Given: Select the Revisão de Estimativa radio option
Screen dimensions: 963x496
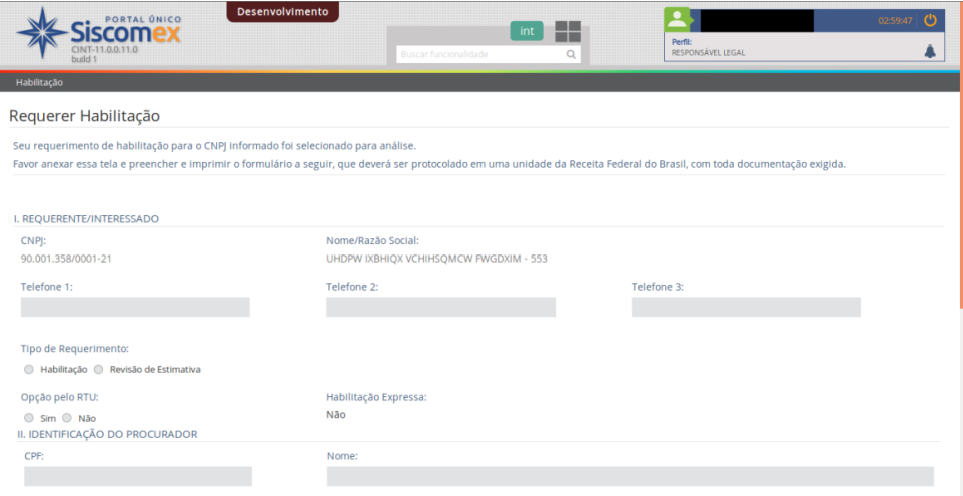Looking at the screenshot, I should [x=99, y=369].
